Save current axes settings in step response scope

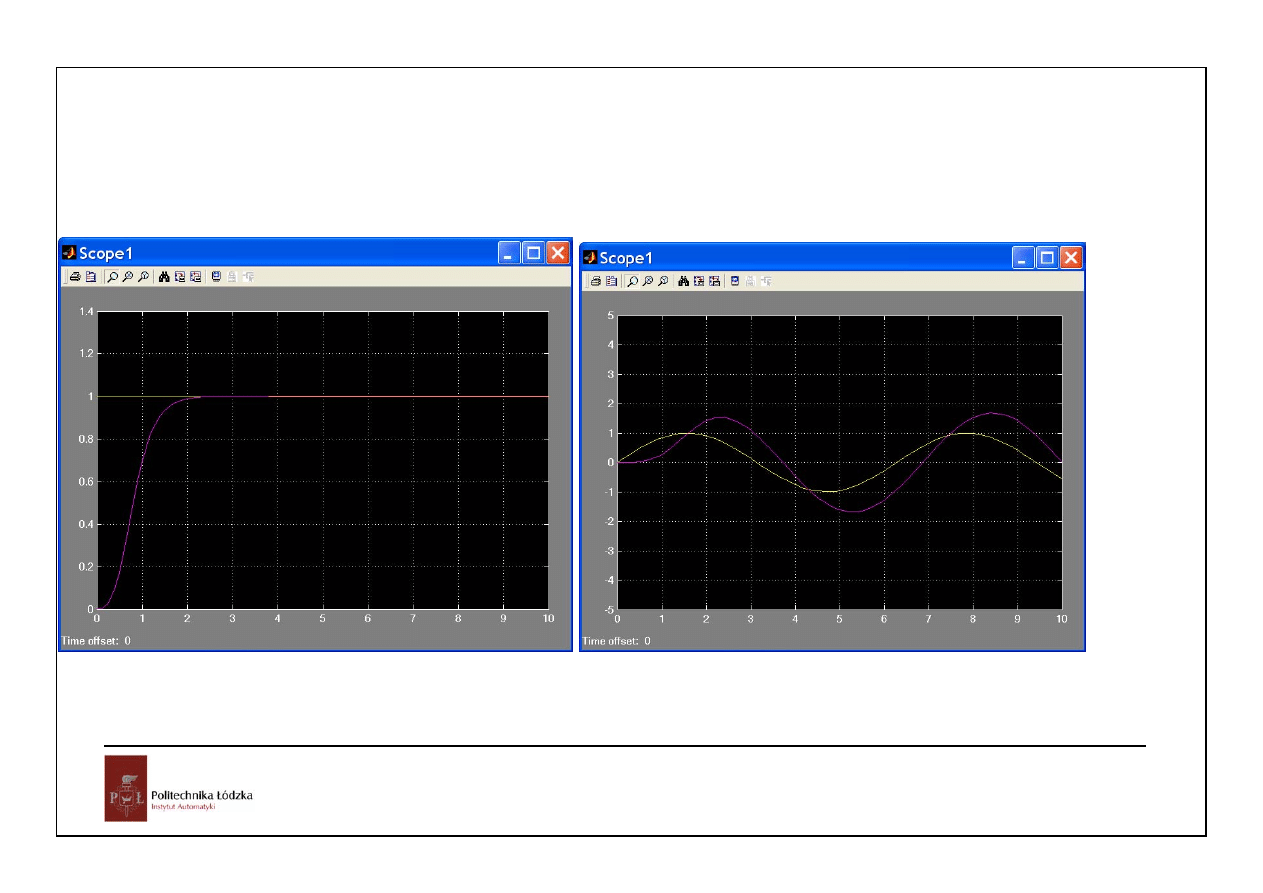click(x=180, y=277)
